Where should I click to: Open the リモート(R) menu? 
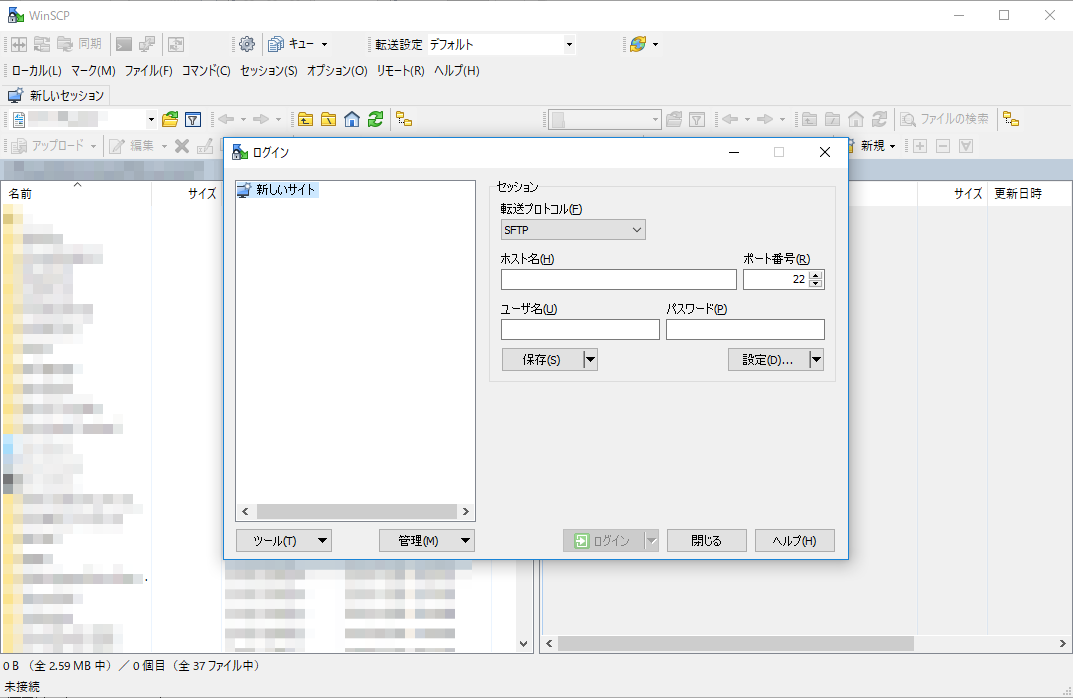(400, 70)
